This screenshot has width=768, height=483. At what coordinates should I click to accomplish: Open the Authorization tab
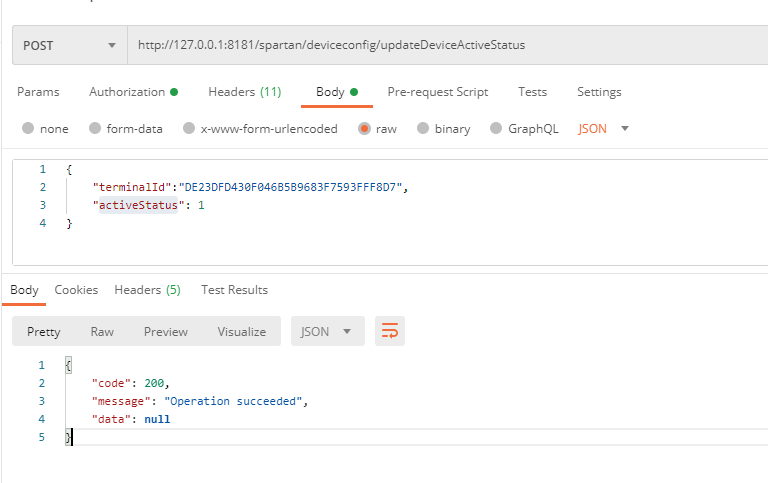tap(132, 92)
